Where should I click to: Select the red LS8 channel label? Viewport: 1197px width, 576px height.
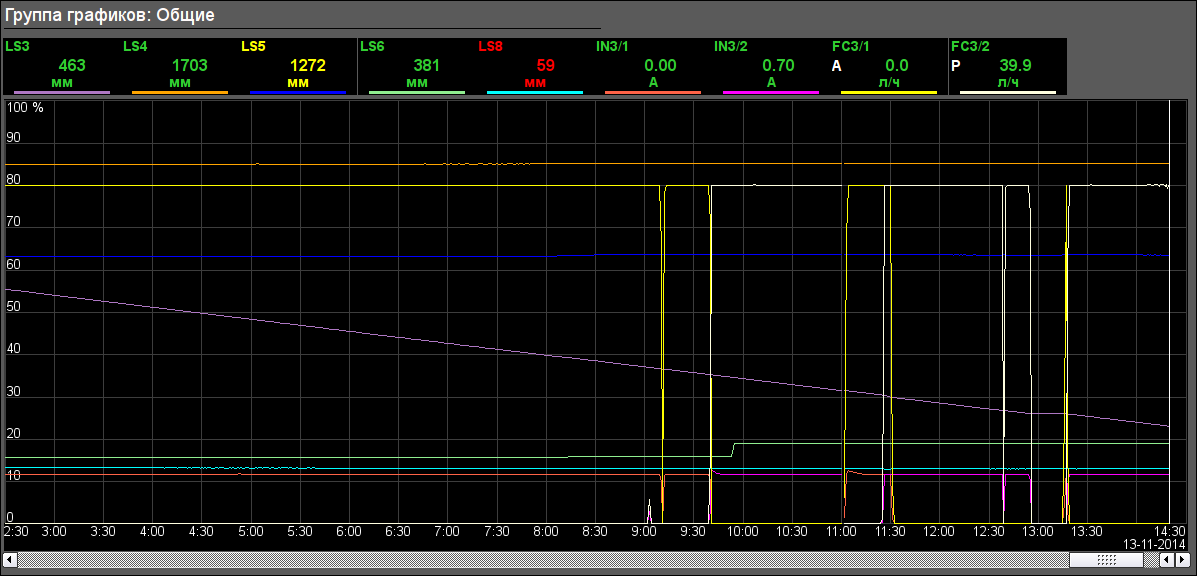coord(490,47)
